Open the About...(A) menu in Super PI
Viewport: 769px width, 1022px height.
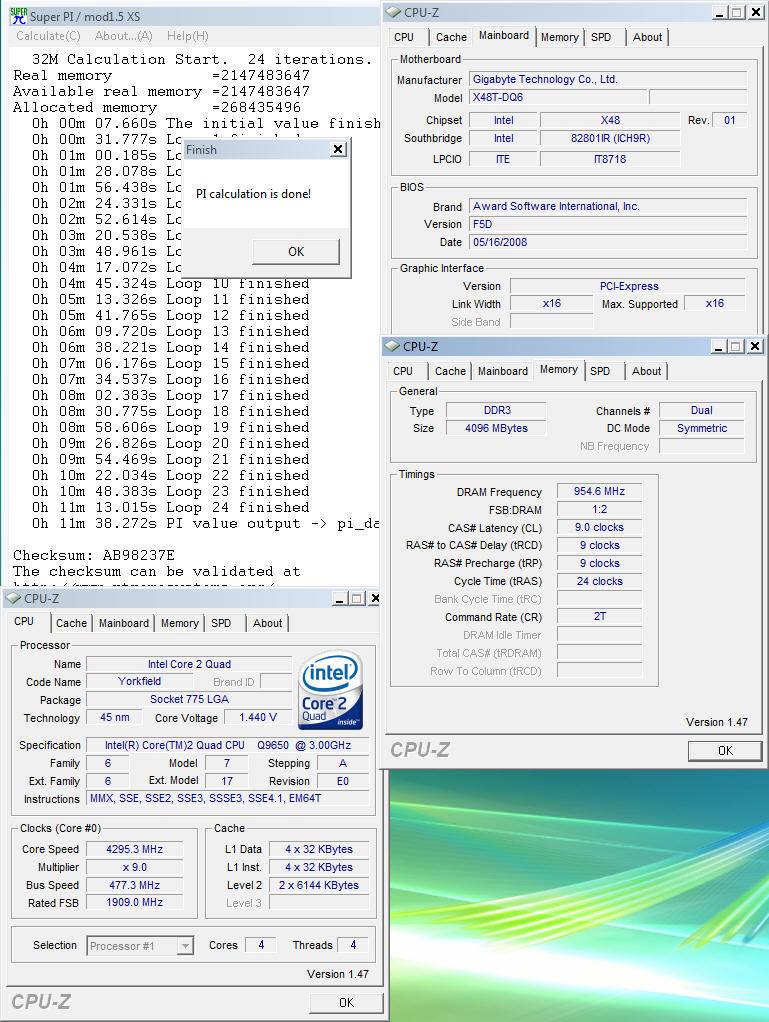(124, 36)
